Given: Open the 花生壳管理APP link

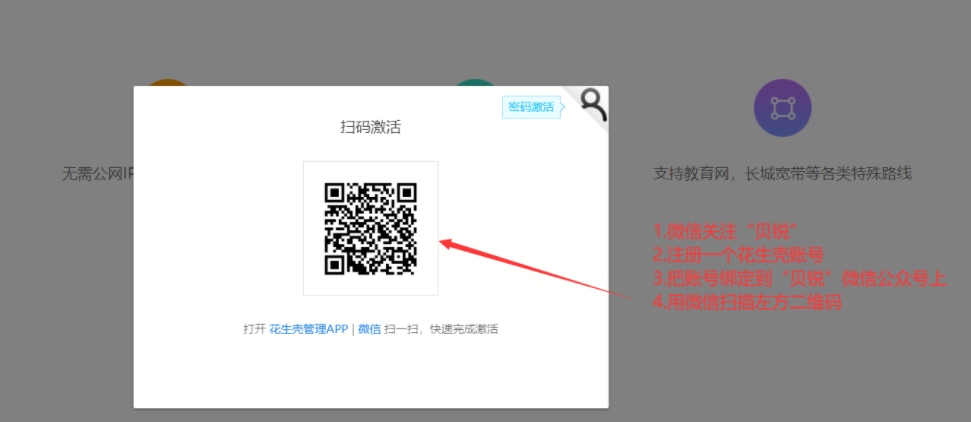Looking at the screenshot, I should point(308,329).
